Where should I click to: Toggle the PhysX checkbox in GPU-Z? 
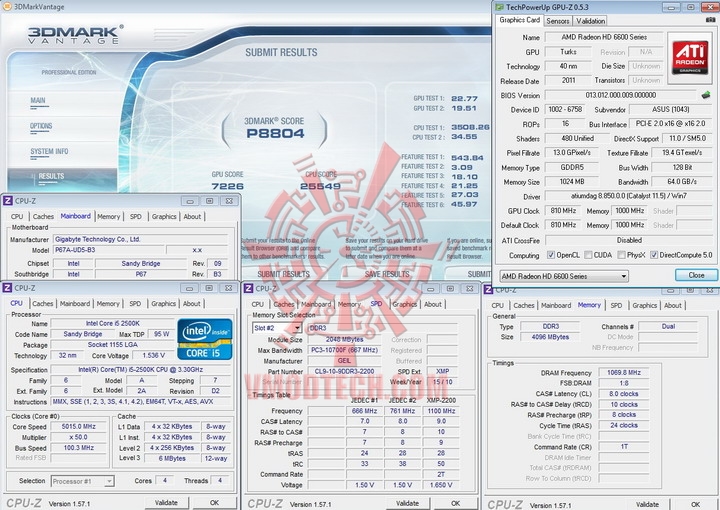tap(621, 255)
